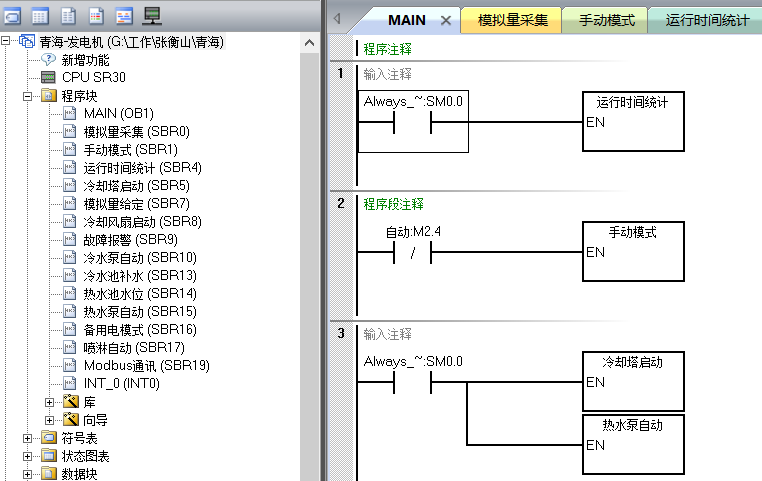Open 冷却风扇启动 (SBR8) subroutine

pyautogui.click(x=142, y=222)
